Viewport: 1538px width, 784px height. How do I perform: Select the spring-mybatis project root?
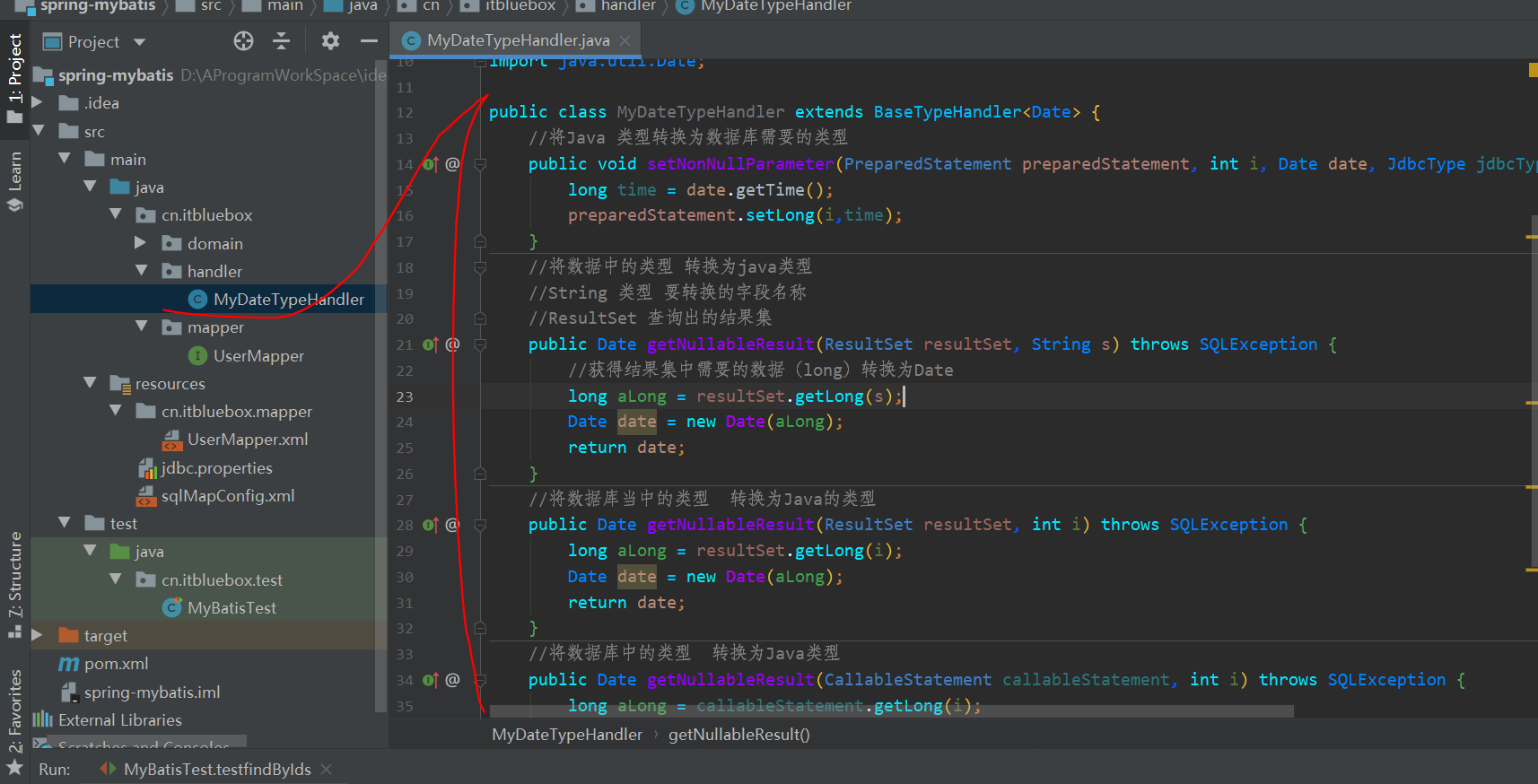point(116,75)
